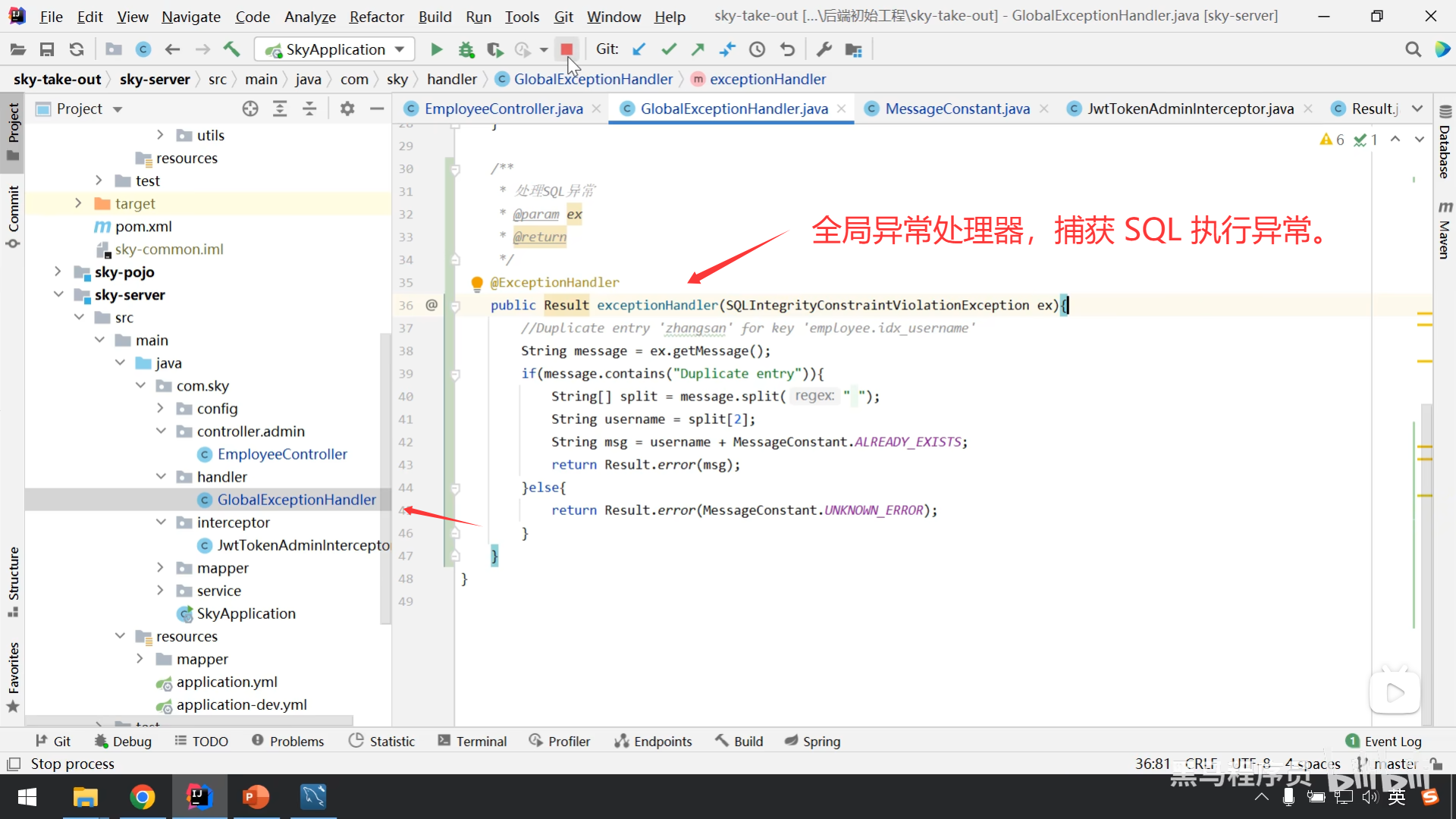This screenshot has height=819, width=1456.
Task: Switch to MessageConstant.java editor tab
Action: point(957,108)
